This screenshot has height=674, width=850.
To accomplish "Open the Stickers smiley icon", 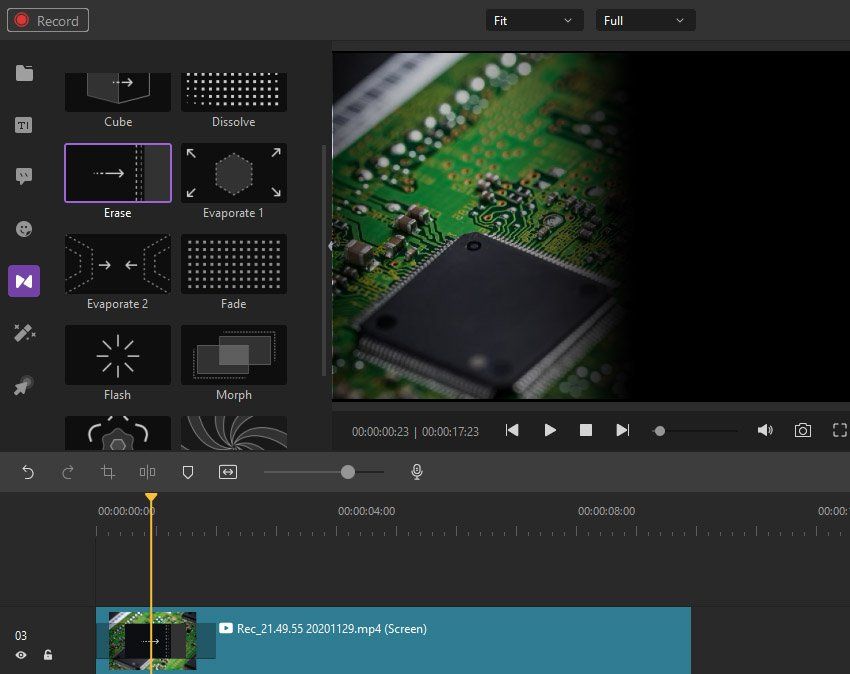I will tap(24, 229).
